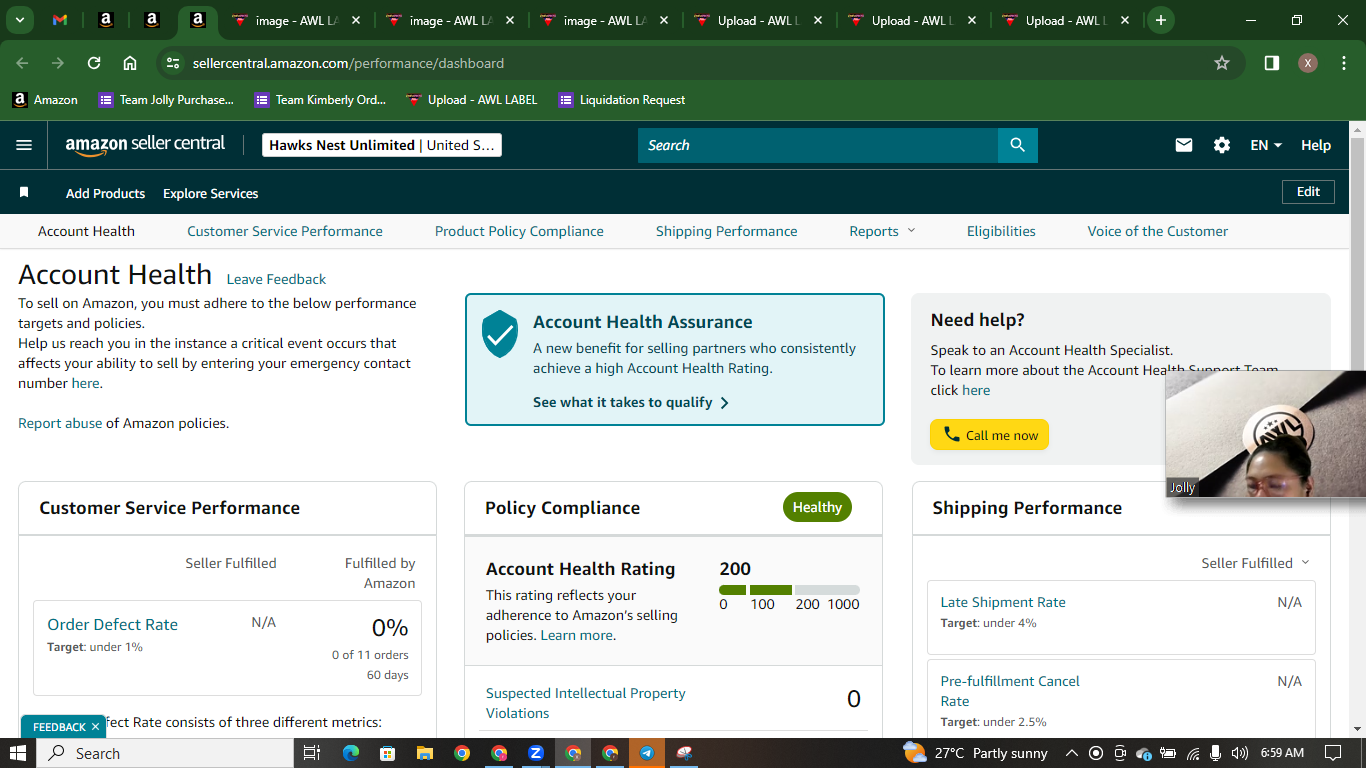Open Shipping Performance in the nav bar

[727, 231]
